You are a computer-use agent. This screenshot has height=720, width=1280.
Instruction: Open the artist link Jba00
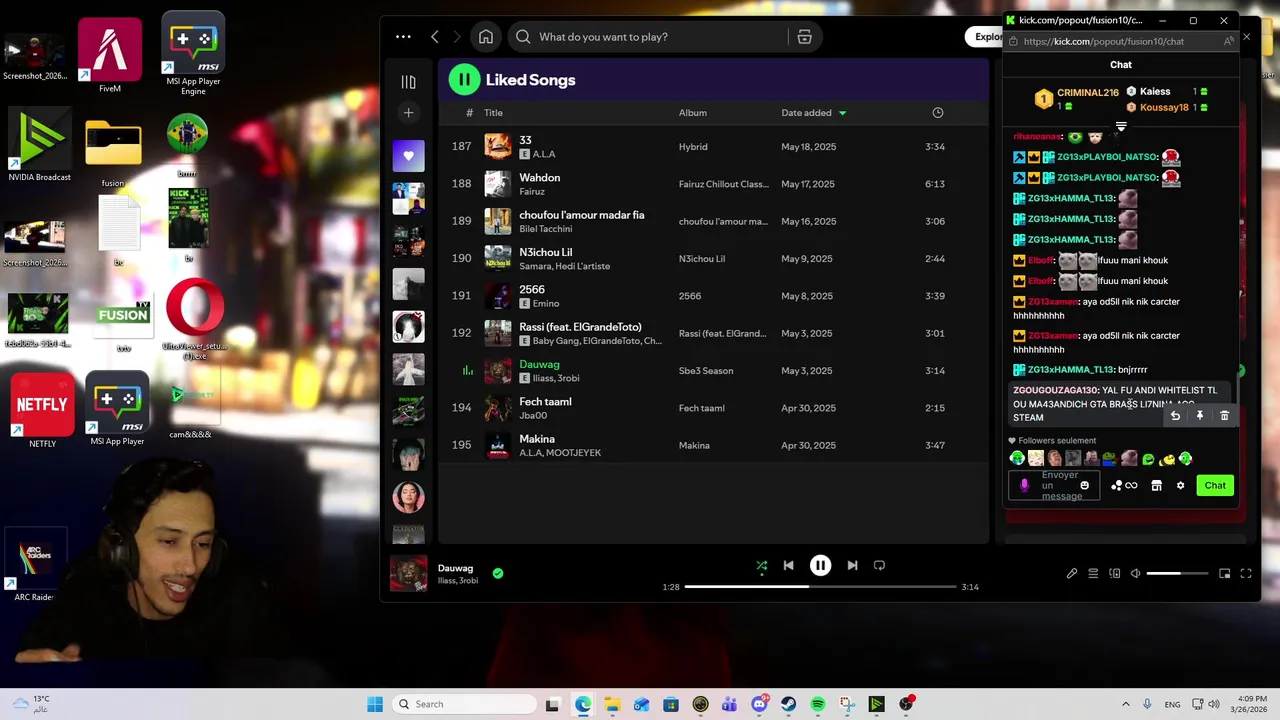533,416
